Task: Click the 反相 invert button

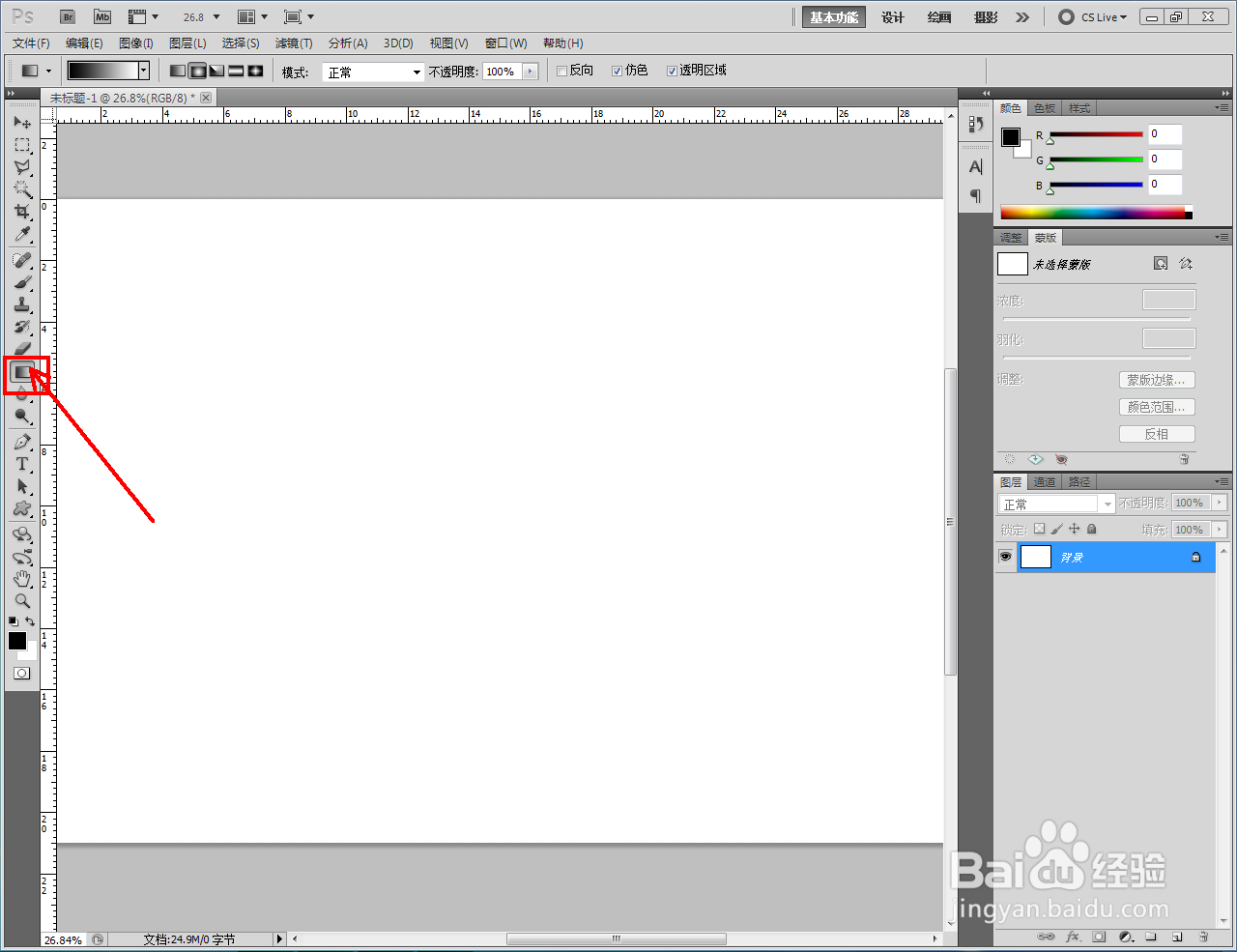Action: pyautogui.click(x=1157, y=434)
